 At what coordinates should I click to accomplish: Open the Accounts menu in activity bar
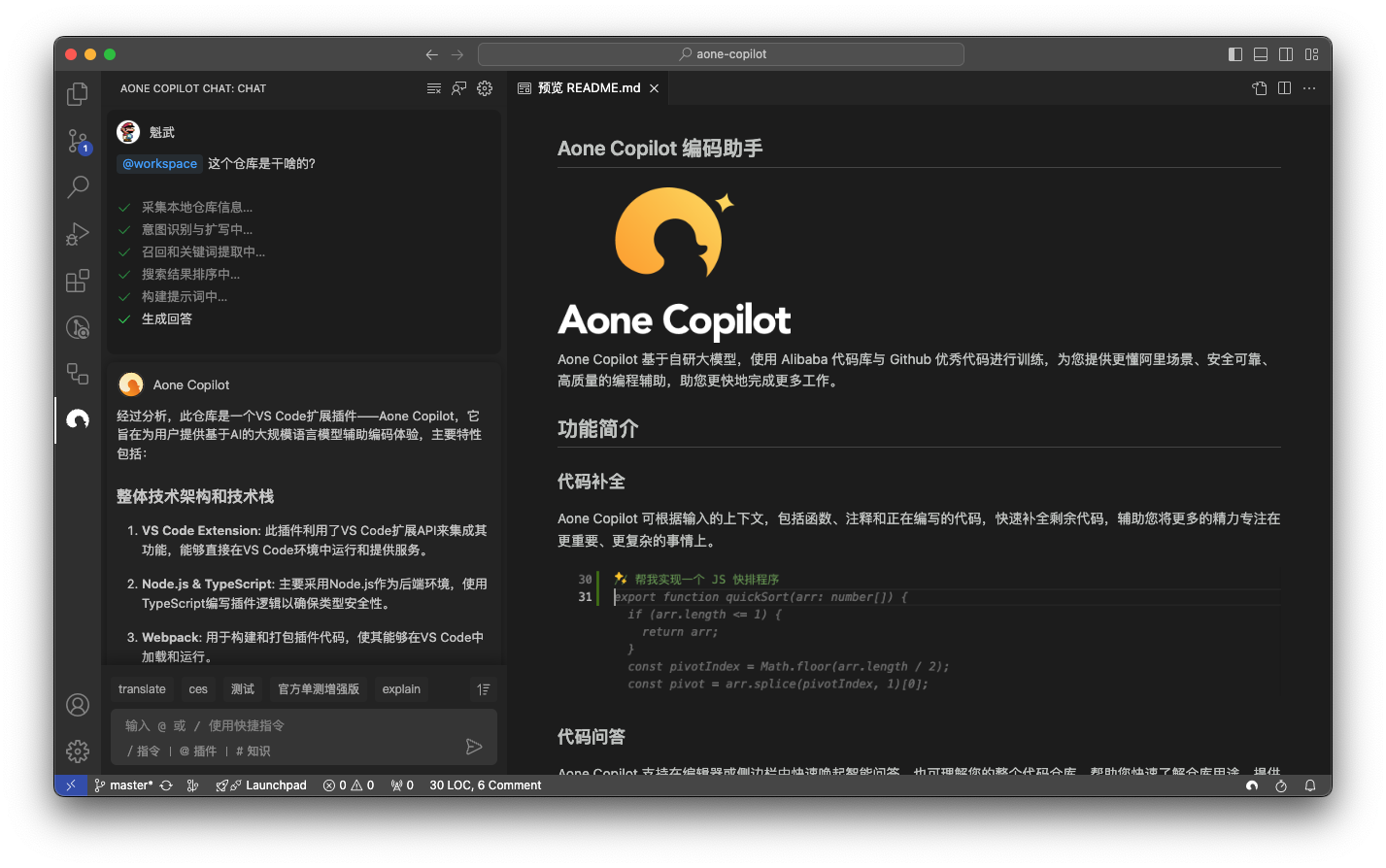click(x=78, y=705)
